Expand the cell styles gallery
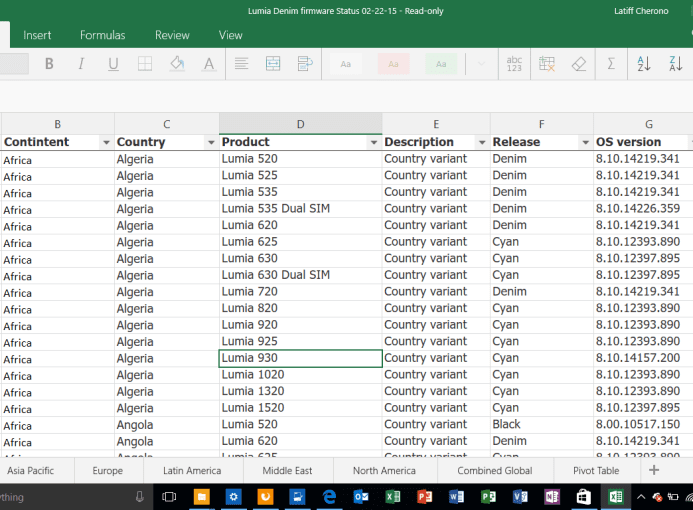The width and height of the screenshot is (693, 510). (x=482, y=64)
